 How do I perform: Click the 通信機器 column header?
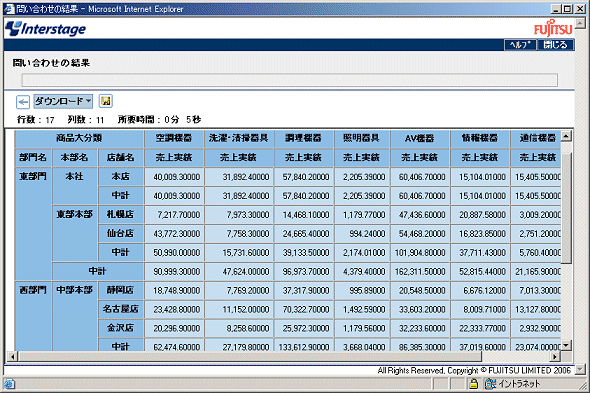pos(536,138)
